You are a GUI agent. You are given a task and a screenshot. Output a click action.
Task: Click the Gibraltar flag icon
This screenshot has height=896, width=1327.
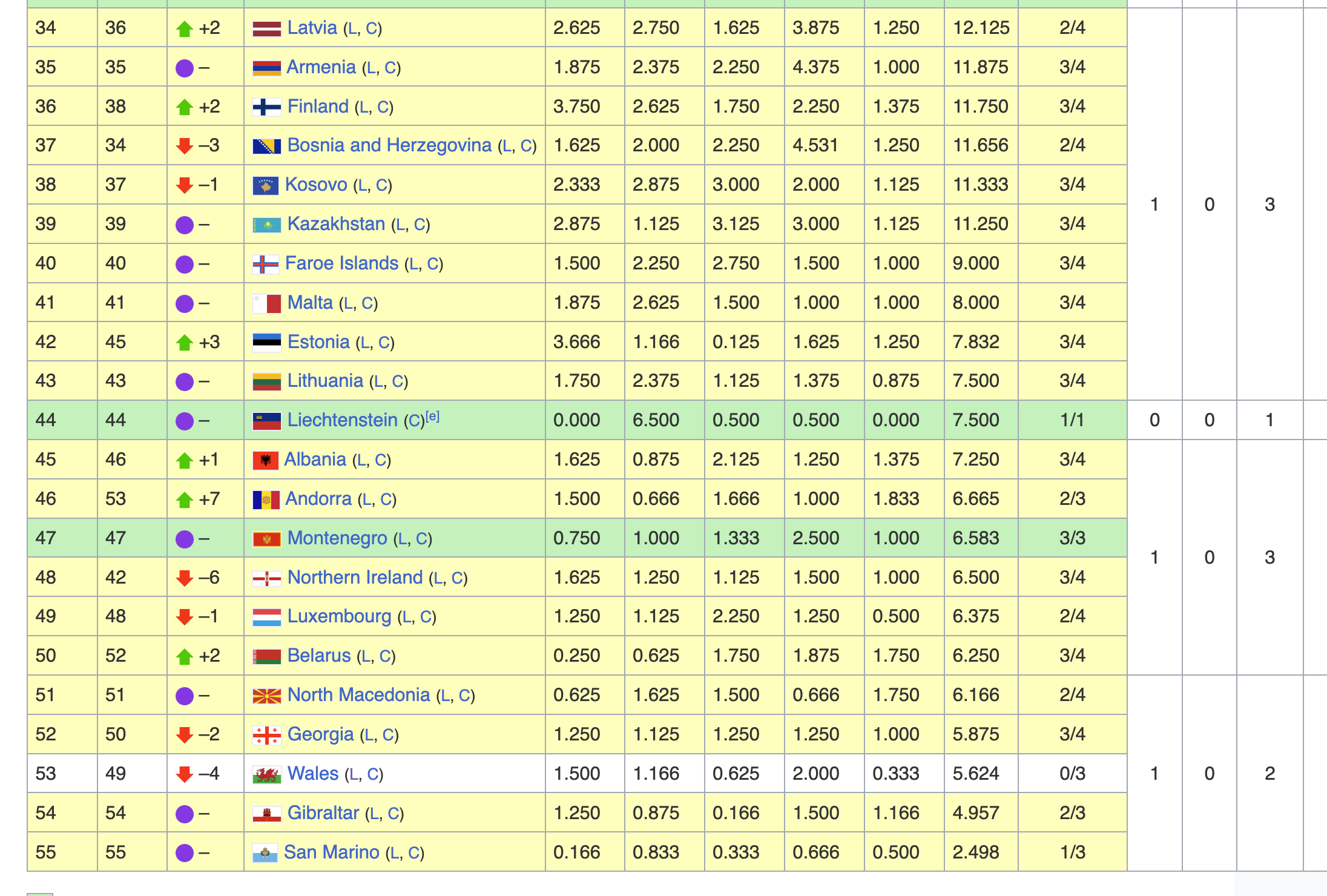click(266, 814)
